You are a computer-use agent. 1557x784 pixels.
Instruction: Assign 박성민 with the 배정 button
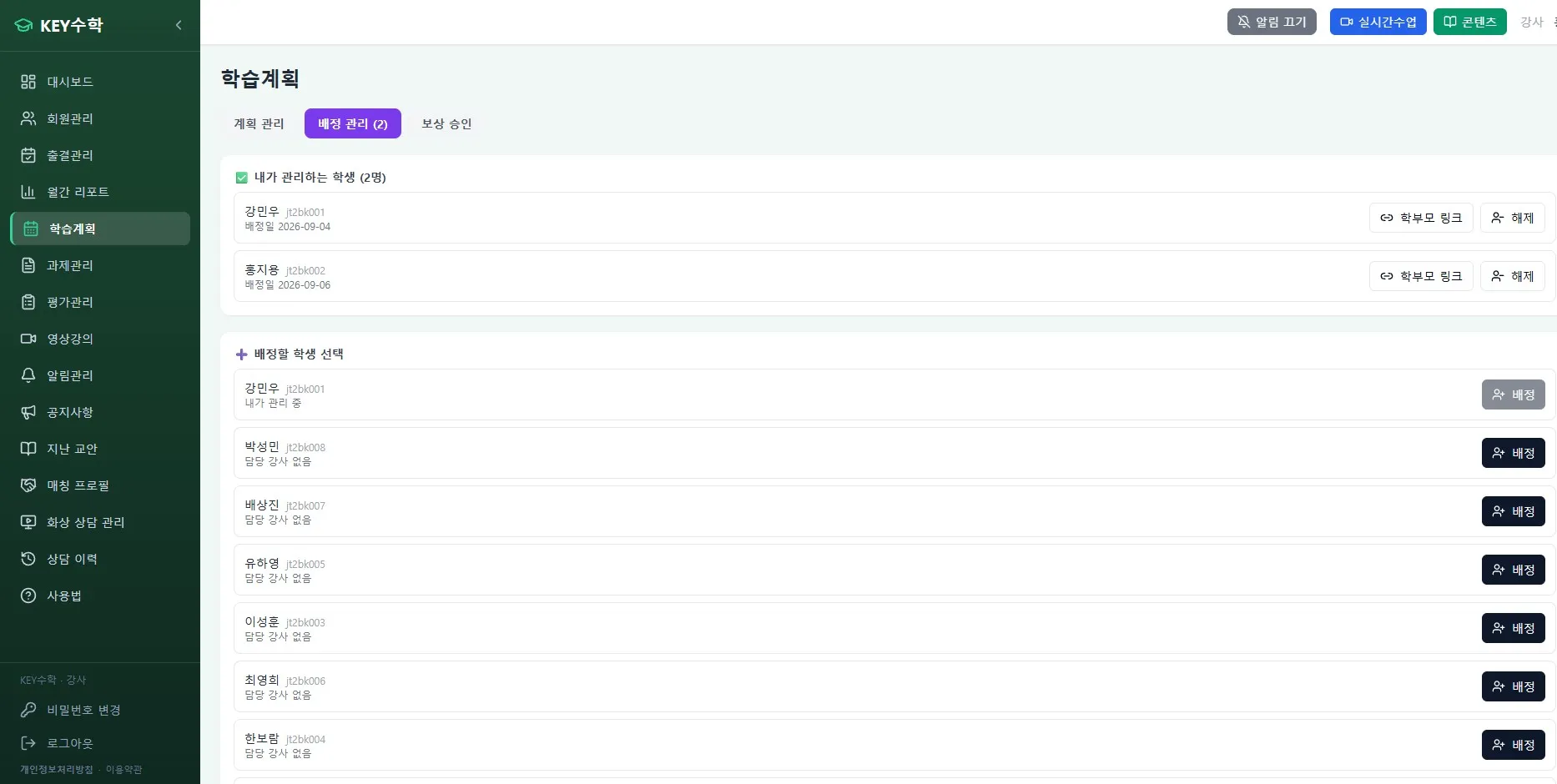pyautogui.click(x=1514, y=453)
